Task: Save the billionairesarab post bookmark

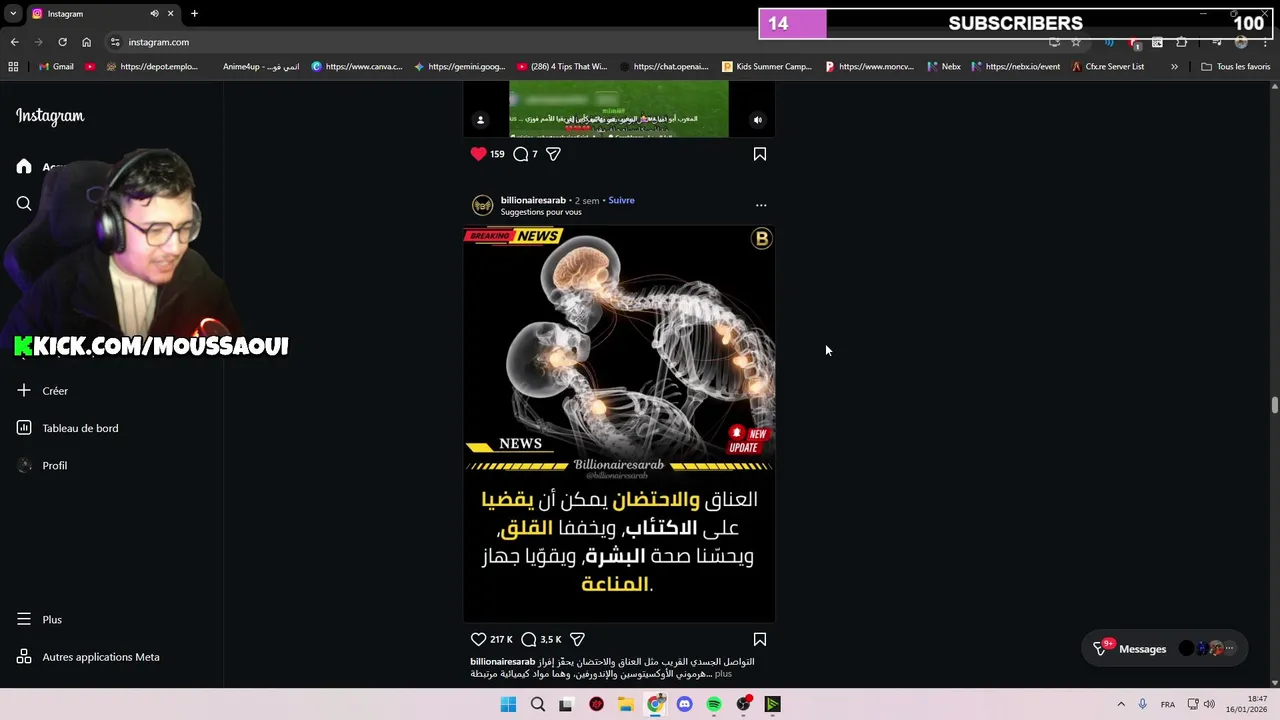Action: coord(760,639)
